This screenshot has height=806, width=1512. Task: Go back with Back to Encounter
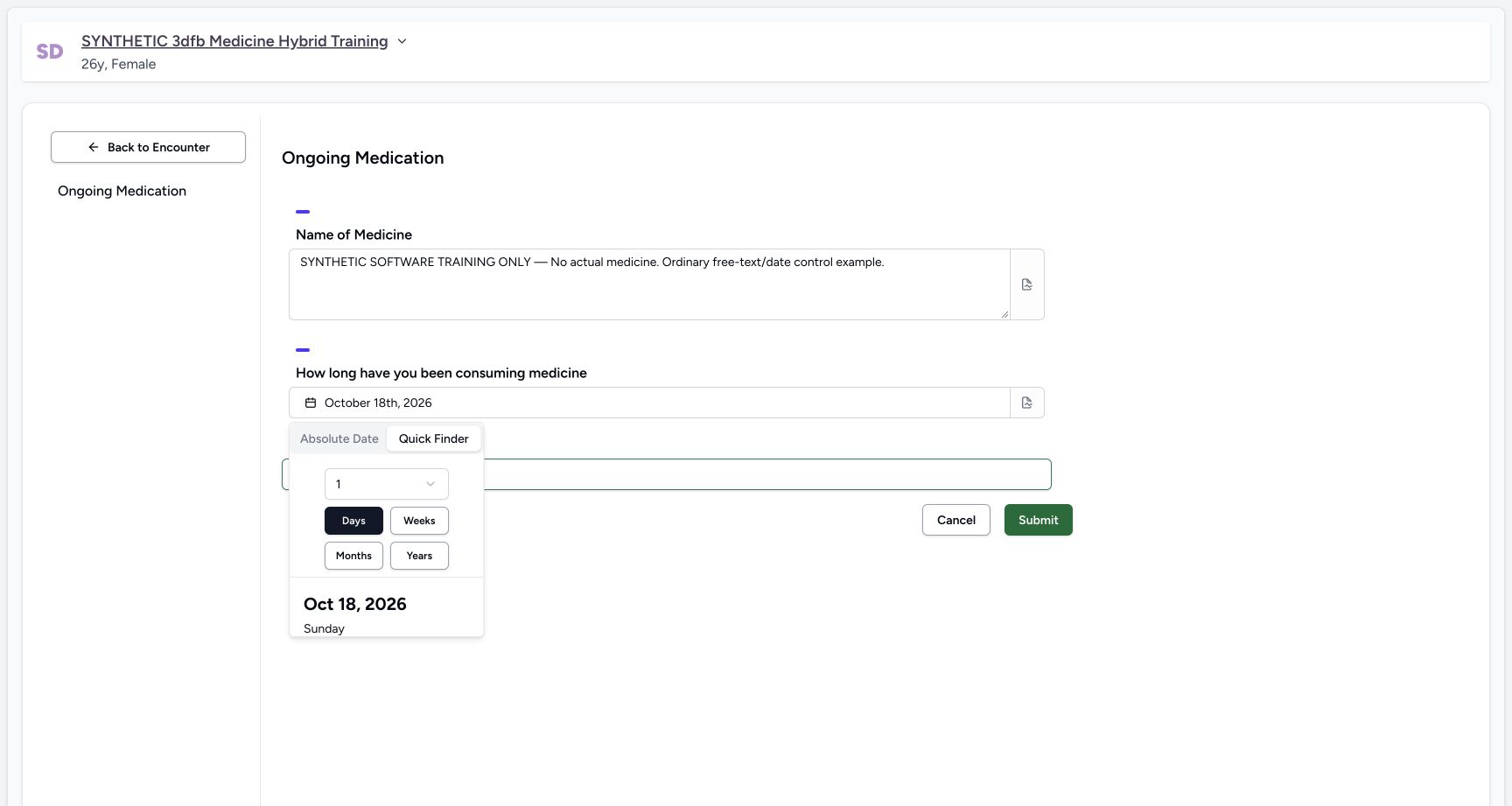point(148,147)
